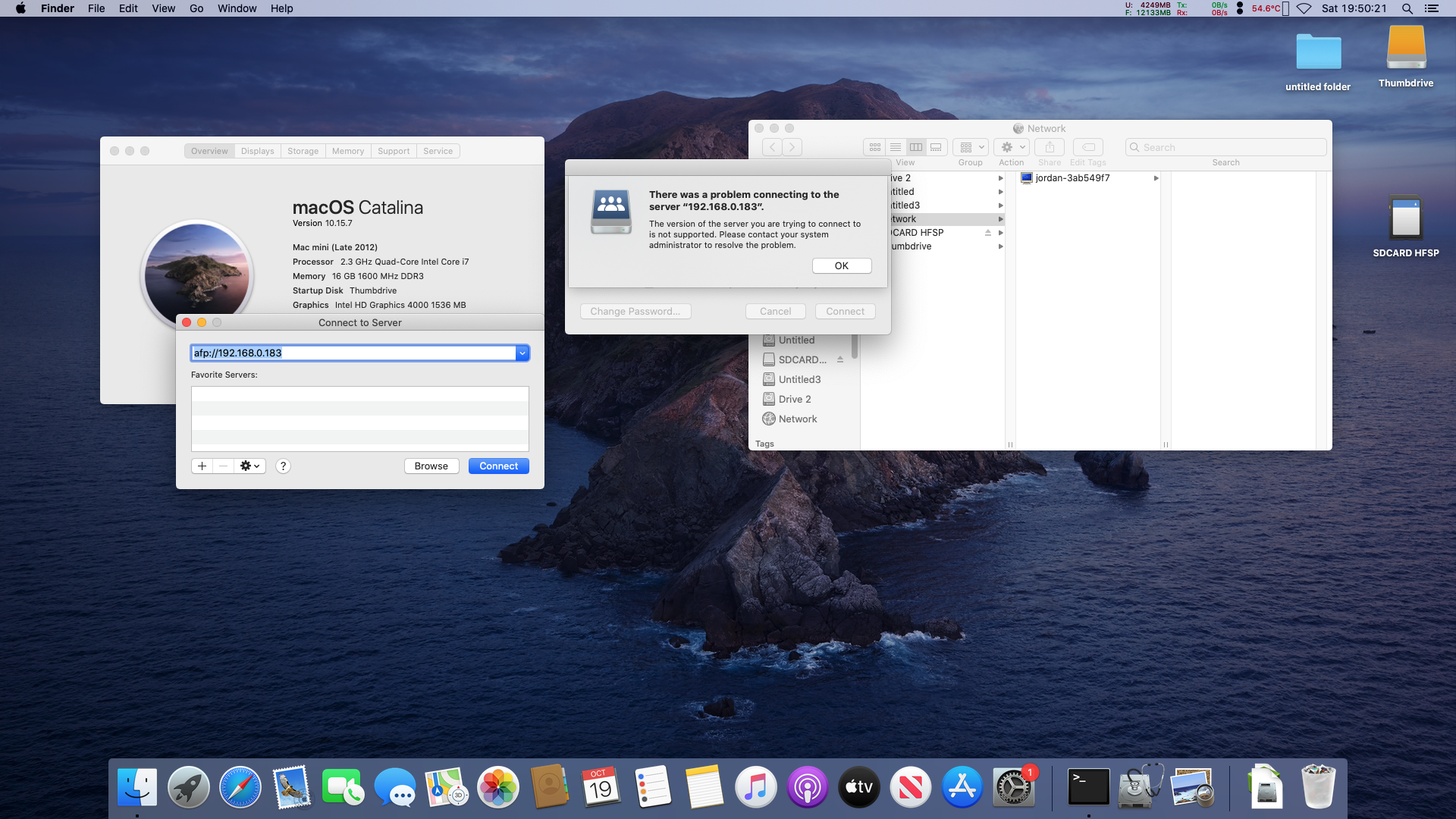The image size is (1456, 819).
Task: Go forward in Network Finder window
Action: (x=792, y=147)
